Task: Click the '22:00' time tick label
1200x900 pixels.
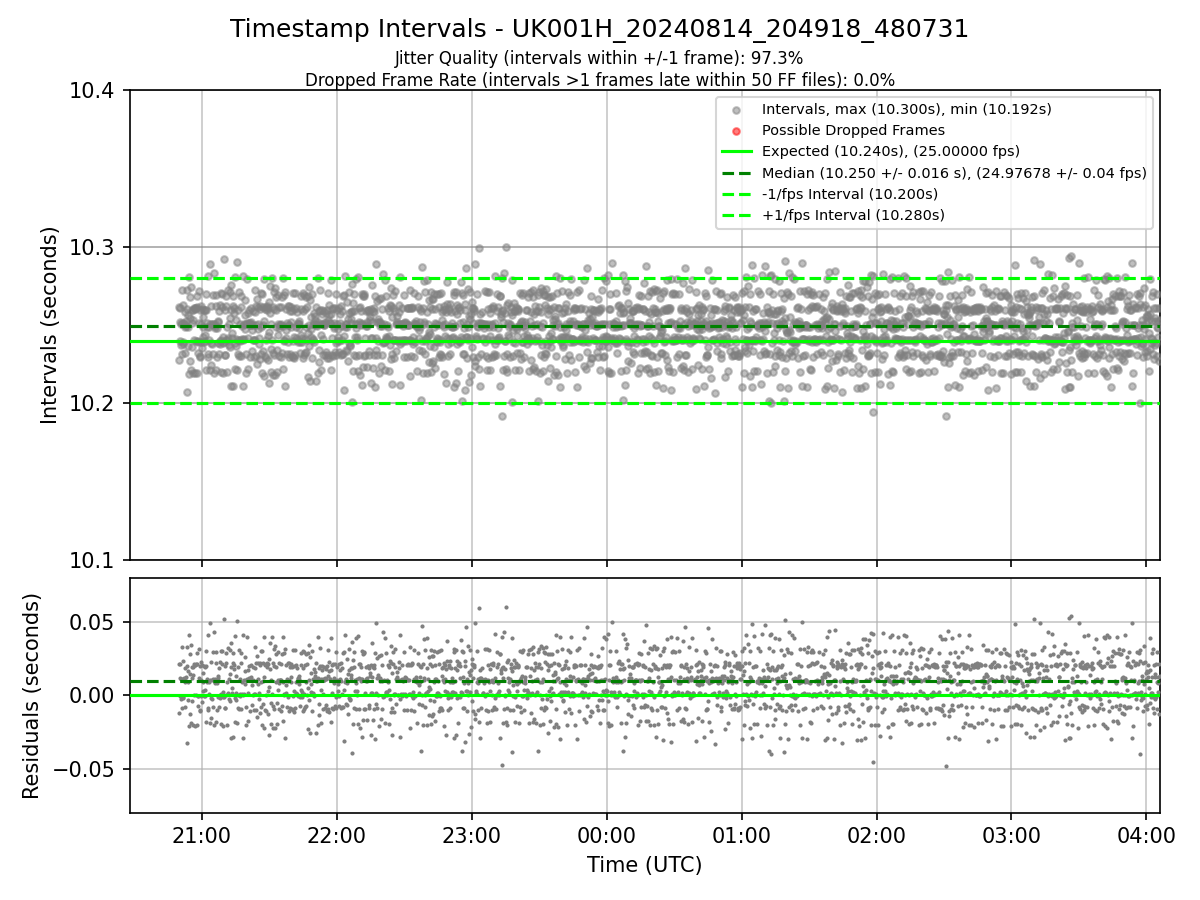Action: [337, 835]
